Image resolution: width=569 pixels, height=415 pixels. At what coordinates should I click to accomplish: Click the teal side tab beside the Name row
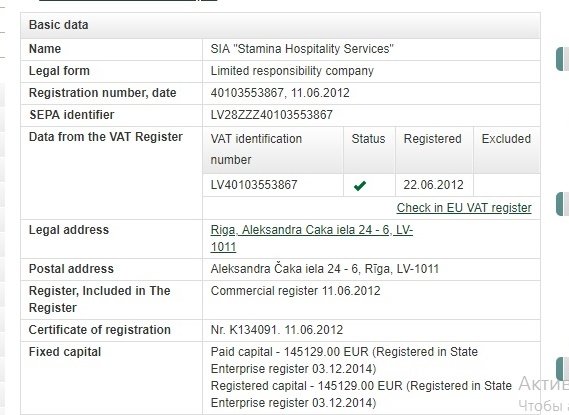click(x=562, y=59)
